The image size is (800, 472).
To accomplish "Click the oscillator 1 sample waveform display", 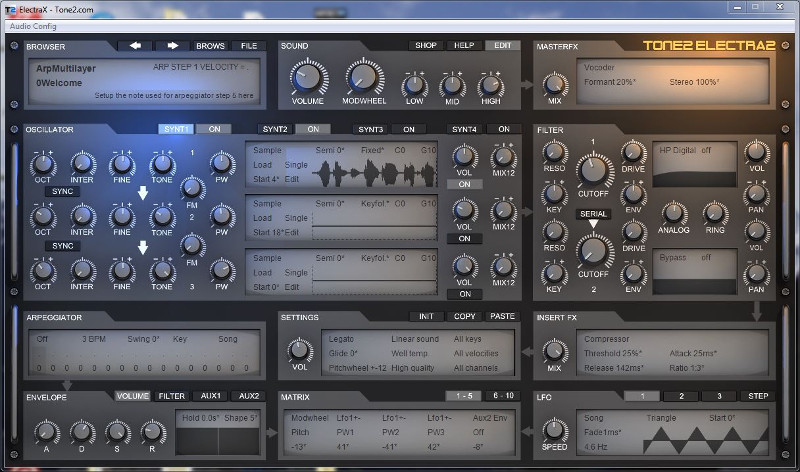I will point(374,173).
